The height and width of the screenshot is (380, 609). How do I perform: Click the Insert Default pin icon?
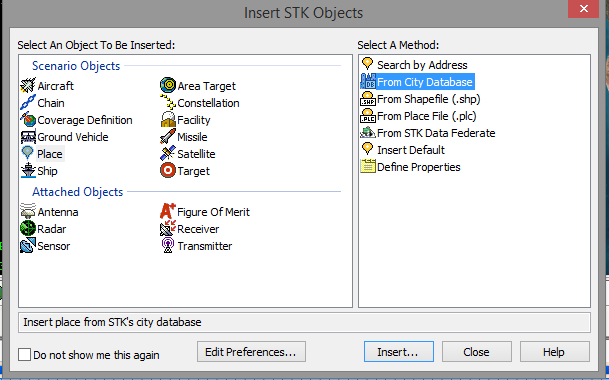(367, 149)
